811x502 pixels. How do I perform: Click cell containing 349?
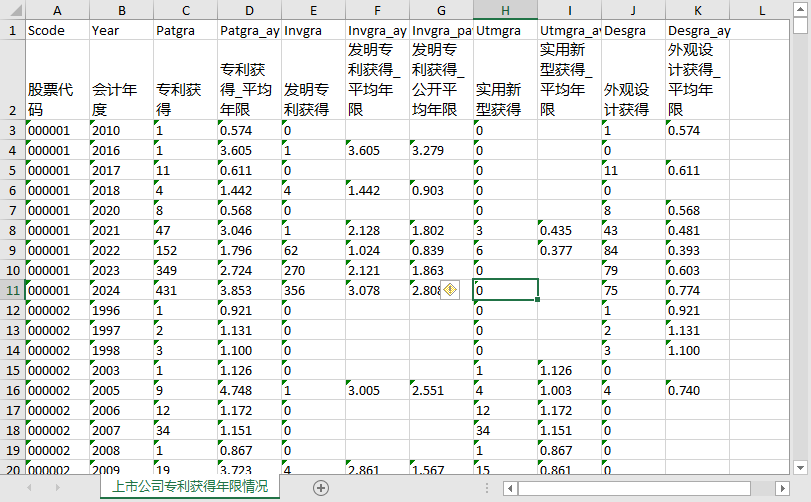(186, 270)
